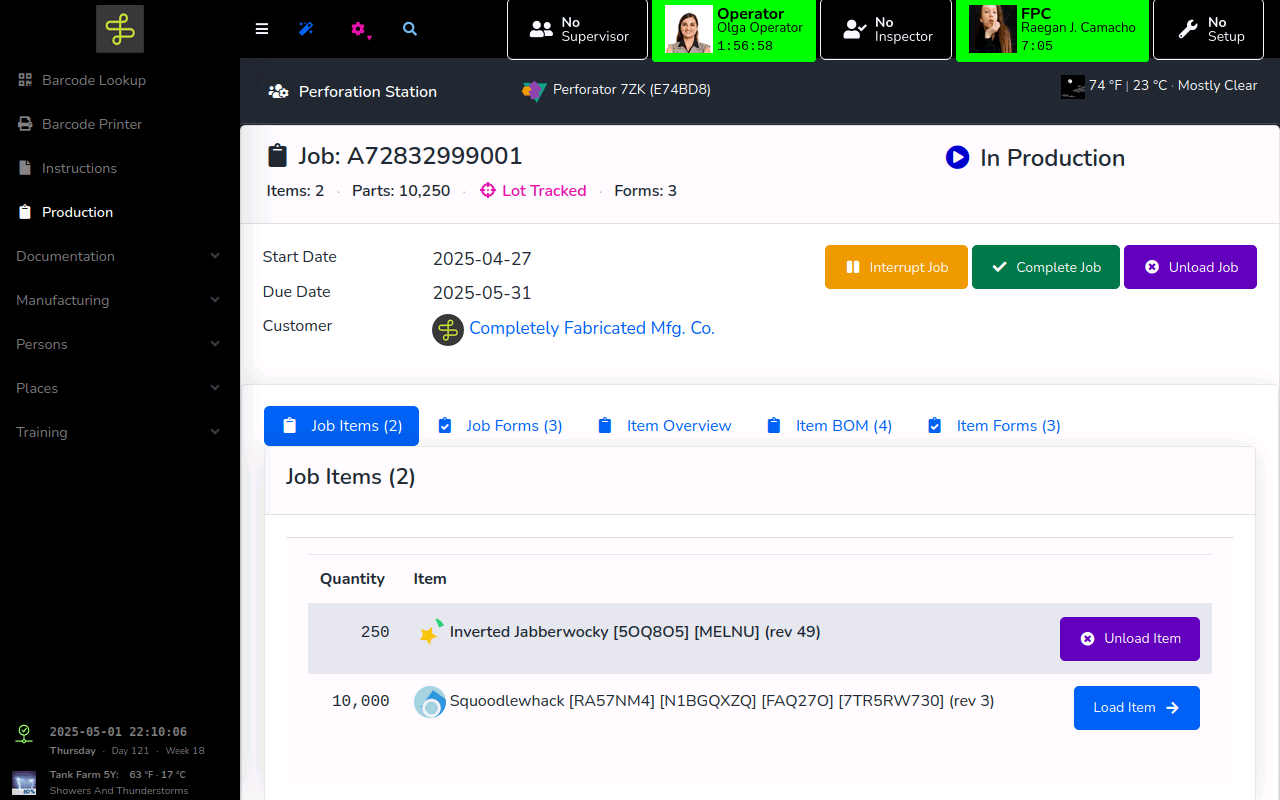Open the Perforator 7ZK machine icon
Viewport: 1280px width, 800px height.
point(534,90)
